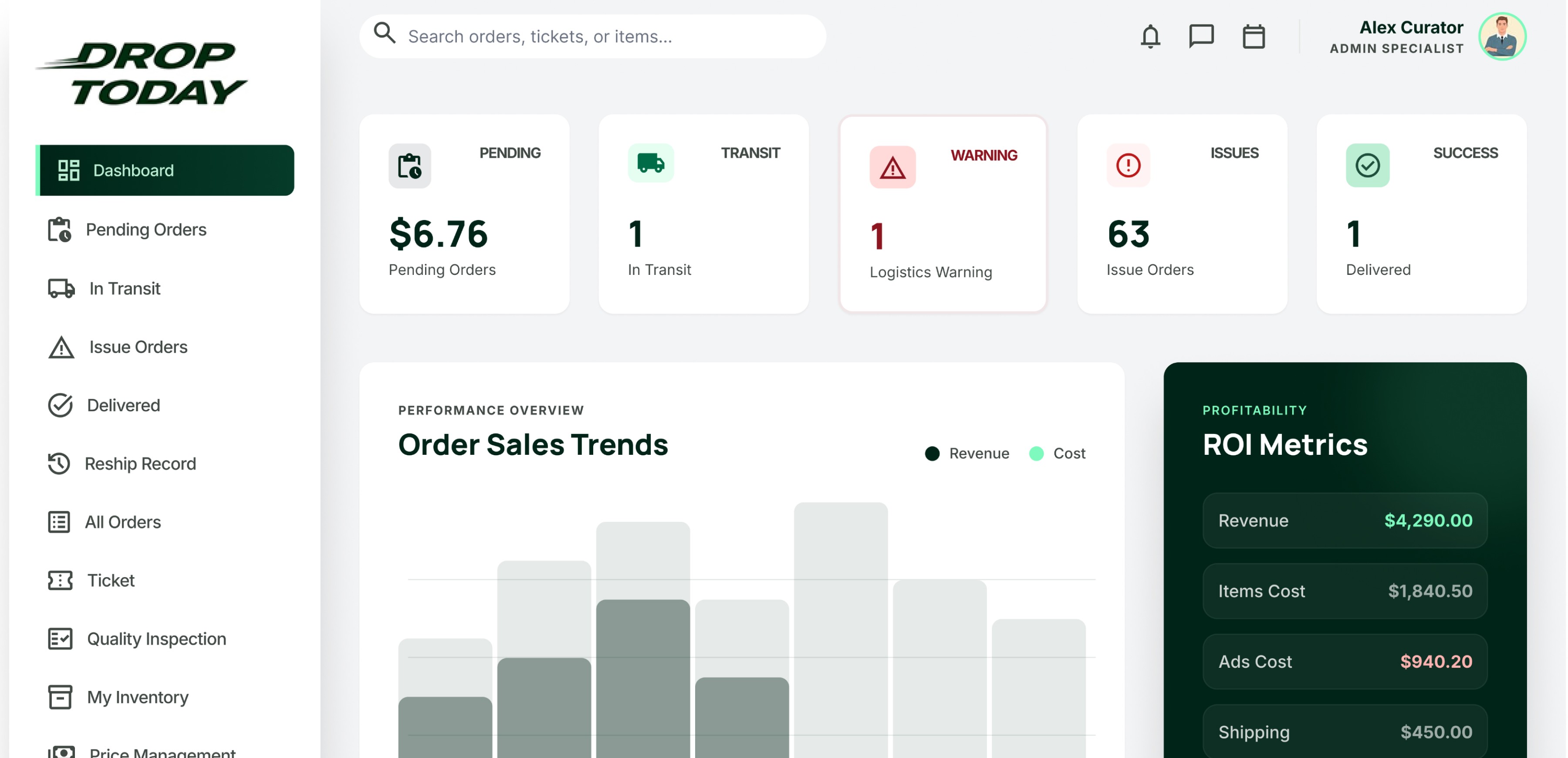This screenshot has height=758, width=1568.
Task: Select the Delivered menu item
Action: click(x=122, y=405)
